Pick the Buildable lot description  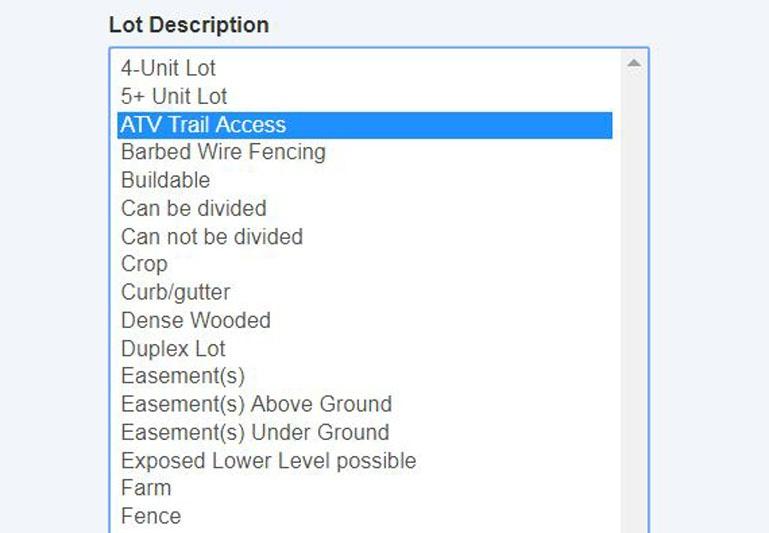165,181
